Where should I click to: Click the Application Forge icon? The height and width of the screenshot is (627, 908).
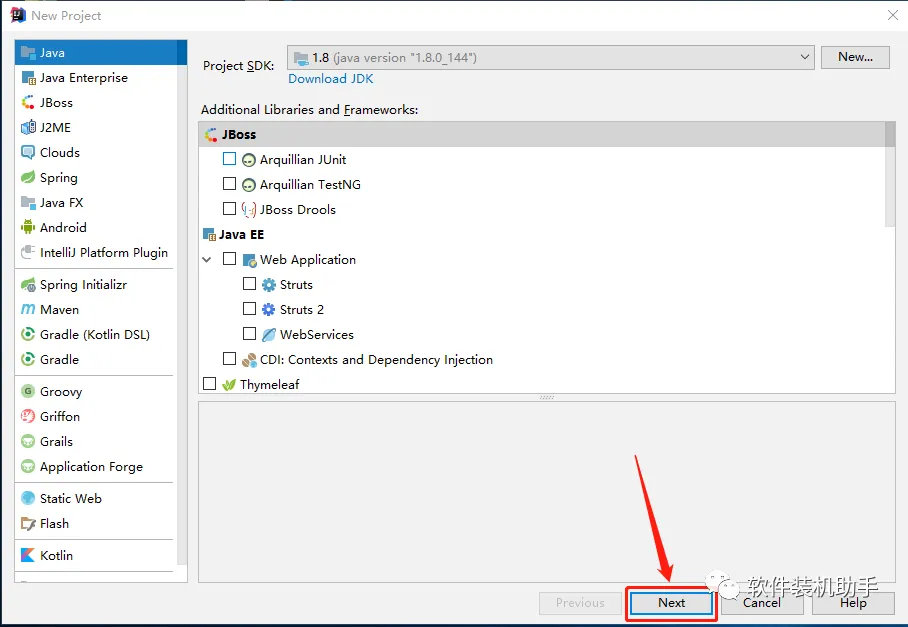click(28, 466)
